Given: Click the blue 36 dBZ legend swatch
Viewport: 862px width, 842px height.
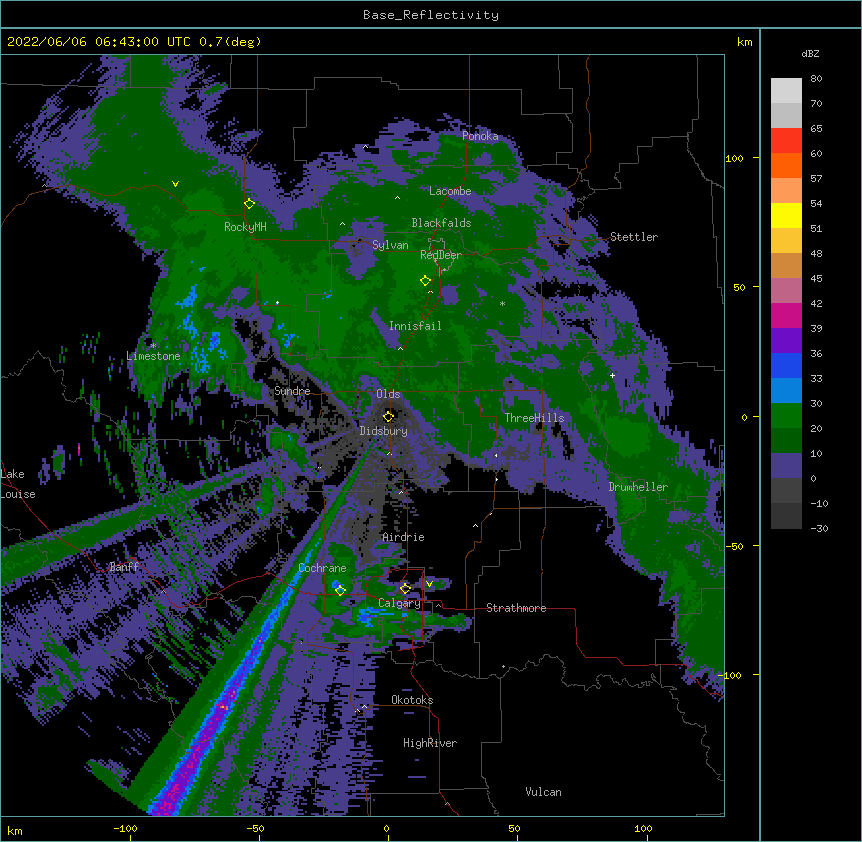Looking at the screenshot, I should [786, 365].
